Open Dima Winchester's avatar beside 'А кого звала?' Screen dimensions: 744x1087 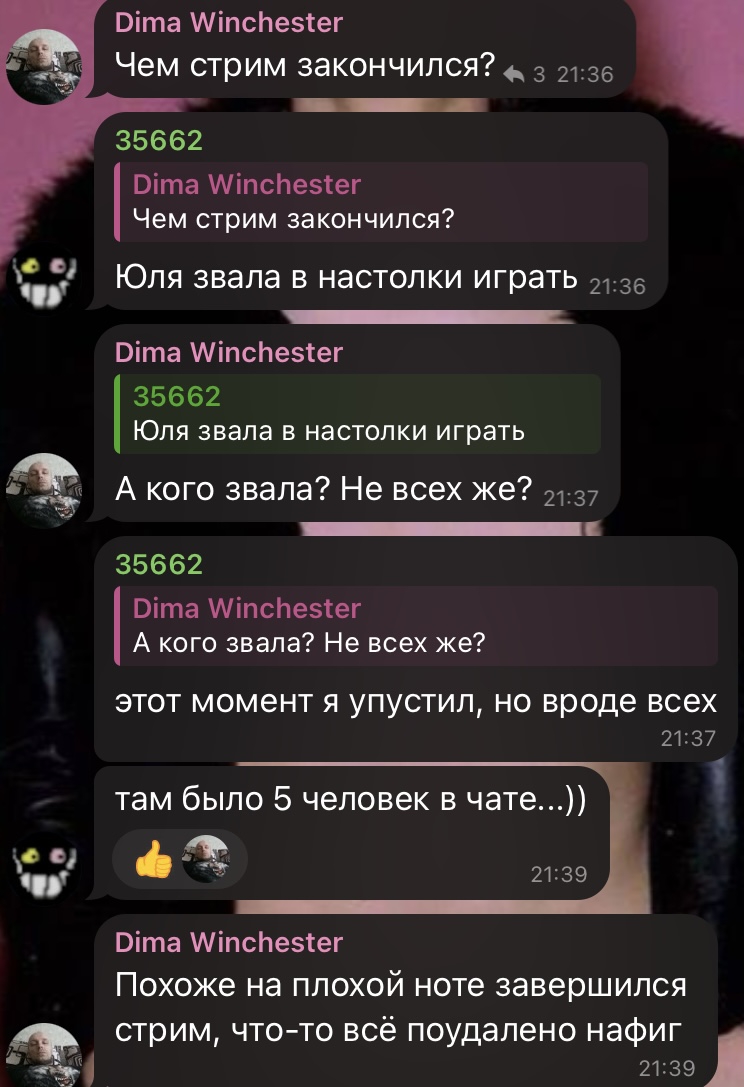(44, 491)
